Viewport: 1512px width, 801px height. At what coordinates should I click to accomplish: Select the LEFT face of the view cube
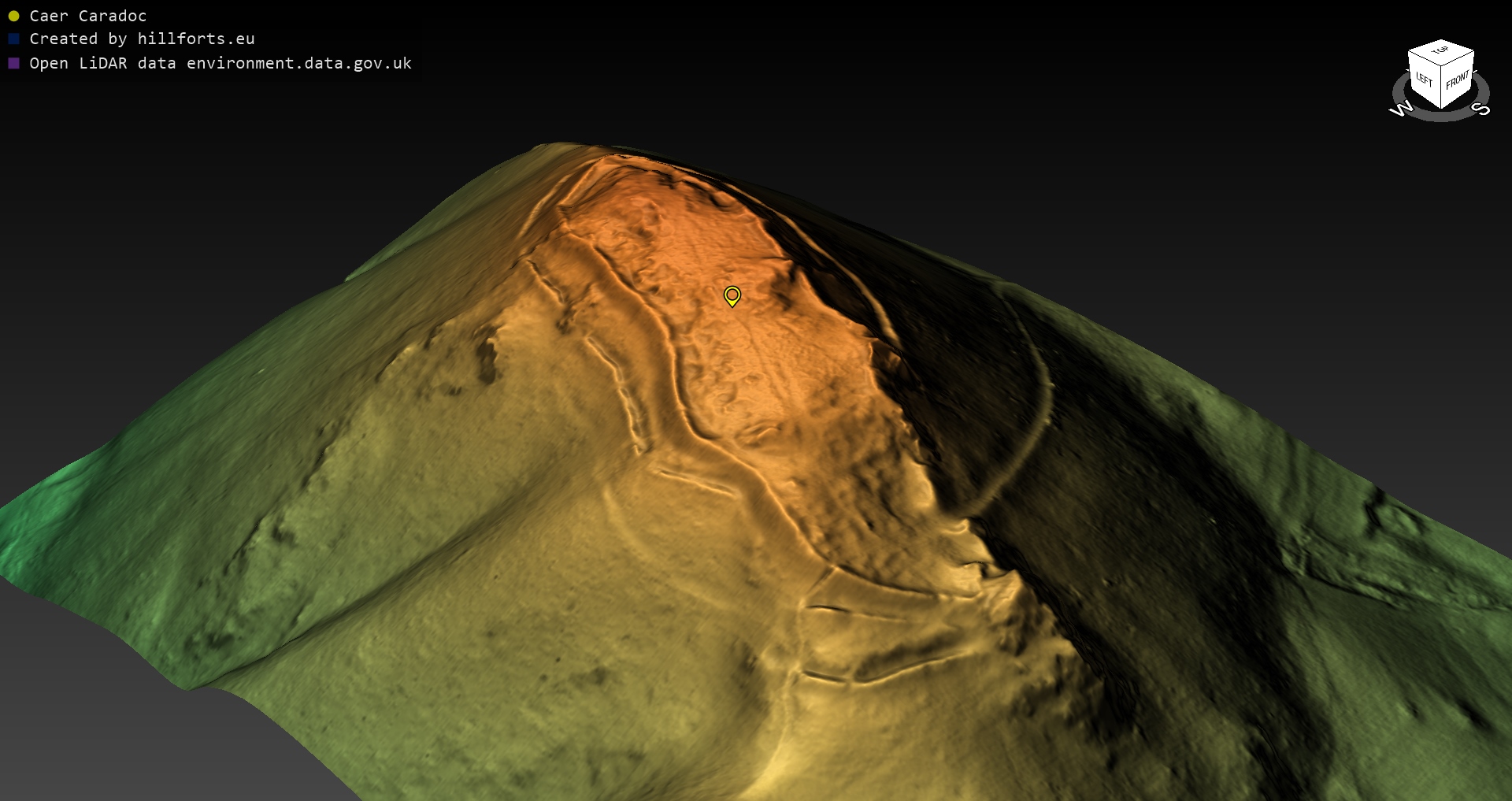tap(1424, 79)
